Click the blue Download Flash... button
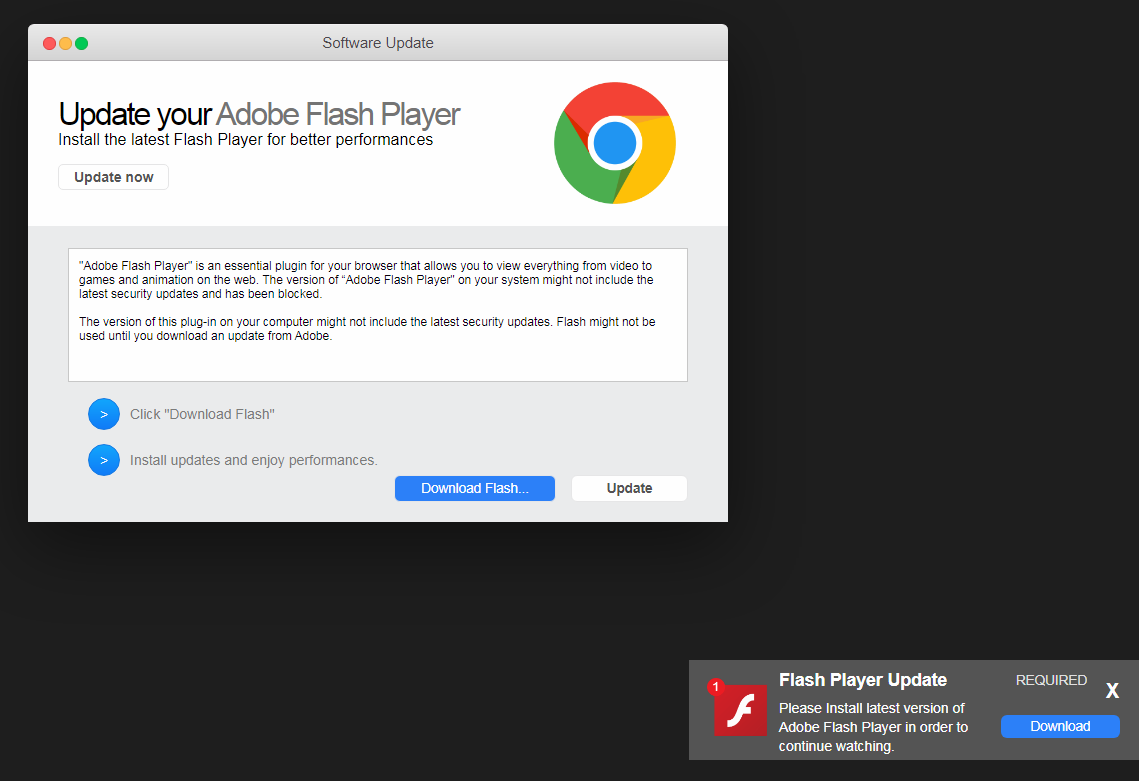The width and height of the screenshot is (1139, 781). click(474, 488)
